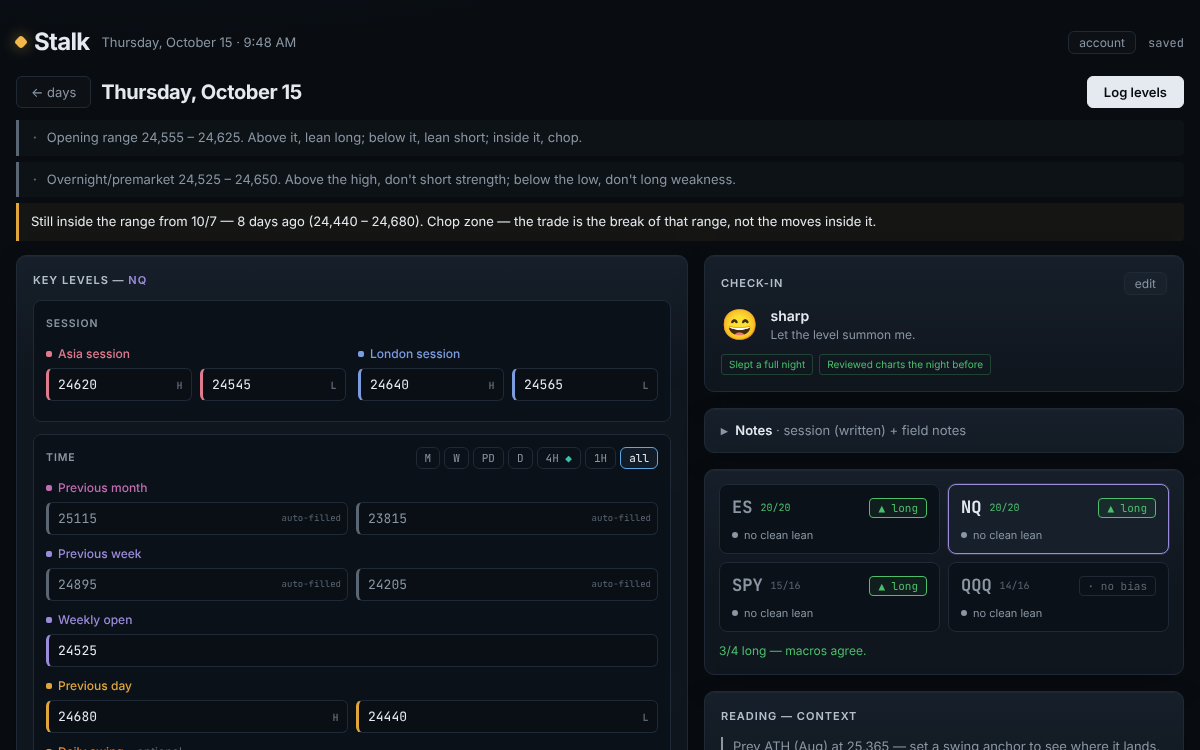
Task: Open the account button
Action: tap(1102, 43)
